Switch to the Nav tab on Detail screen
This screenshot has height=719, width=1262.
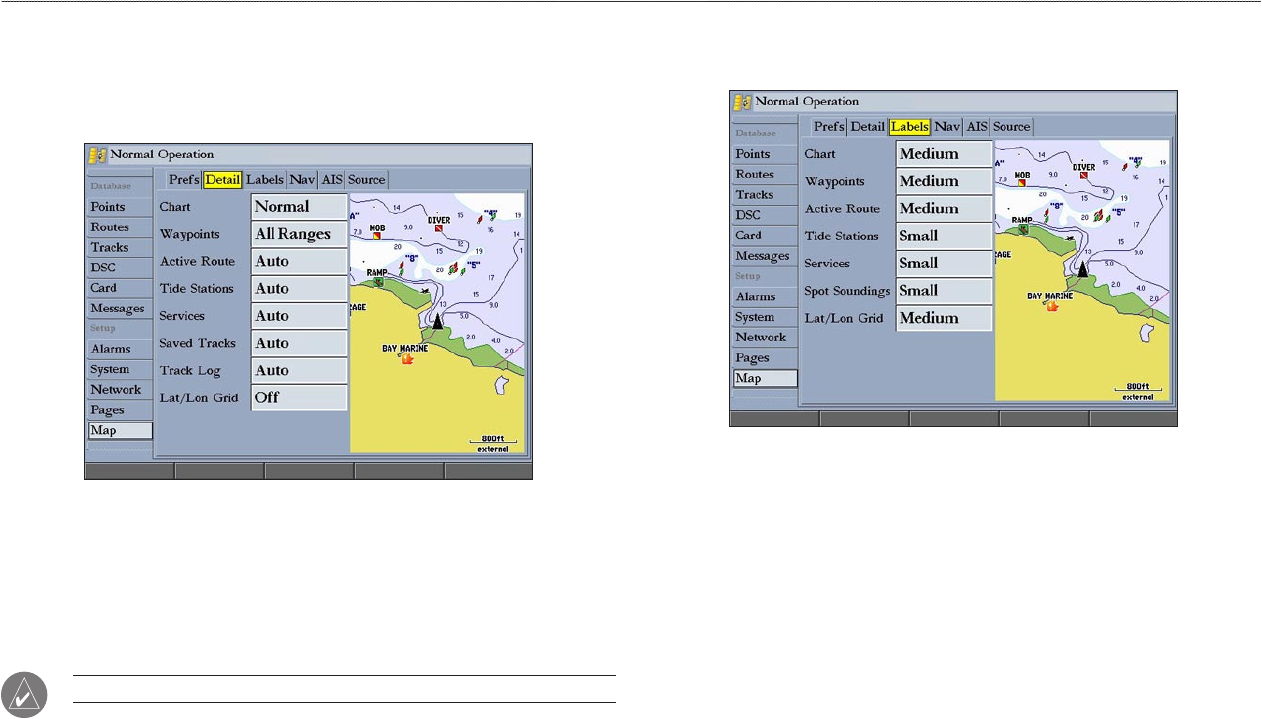pyautogui.click(x=303, y=180)
